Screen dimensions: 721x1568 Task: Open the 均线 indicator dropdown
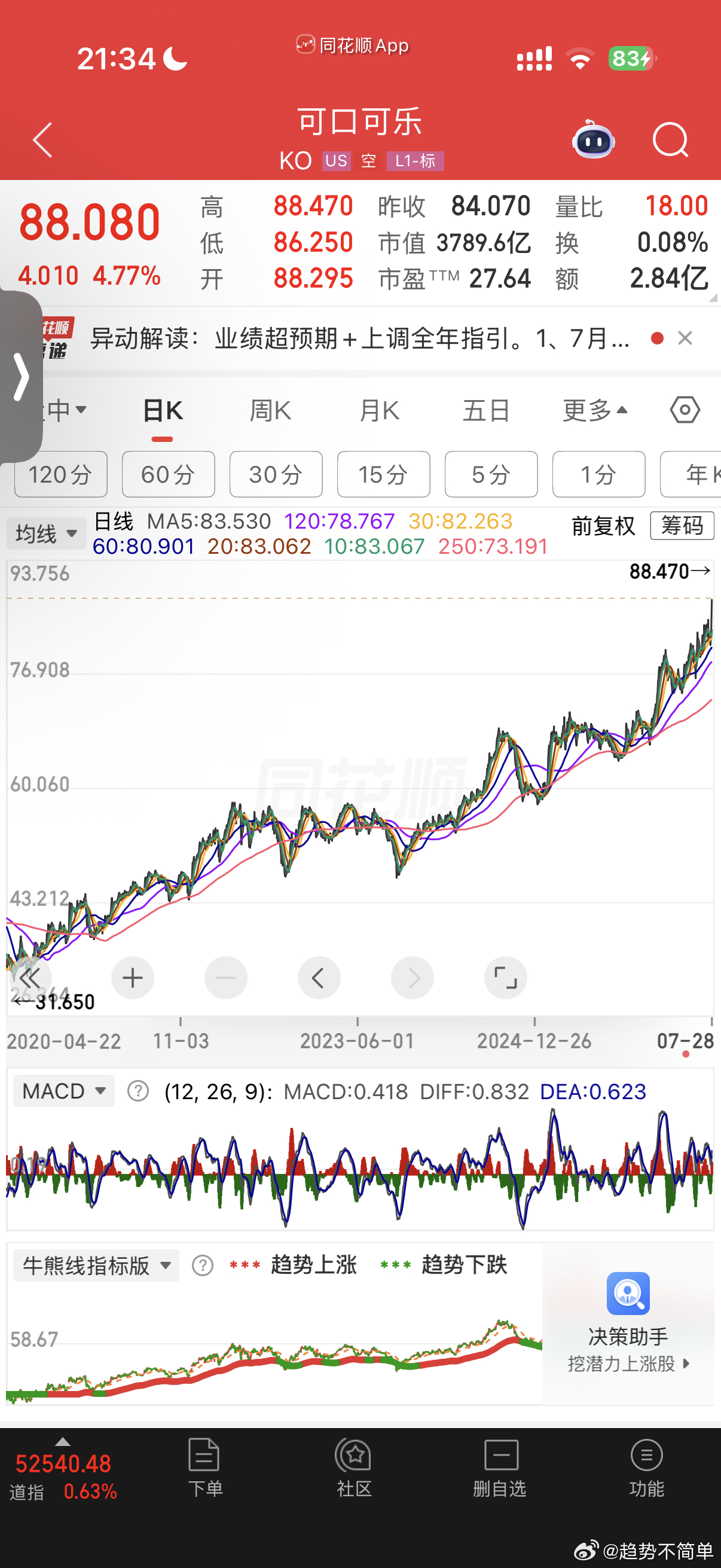tap(46, 534)
